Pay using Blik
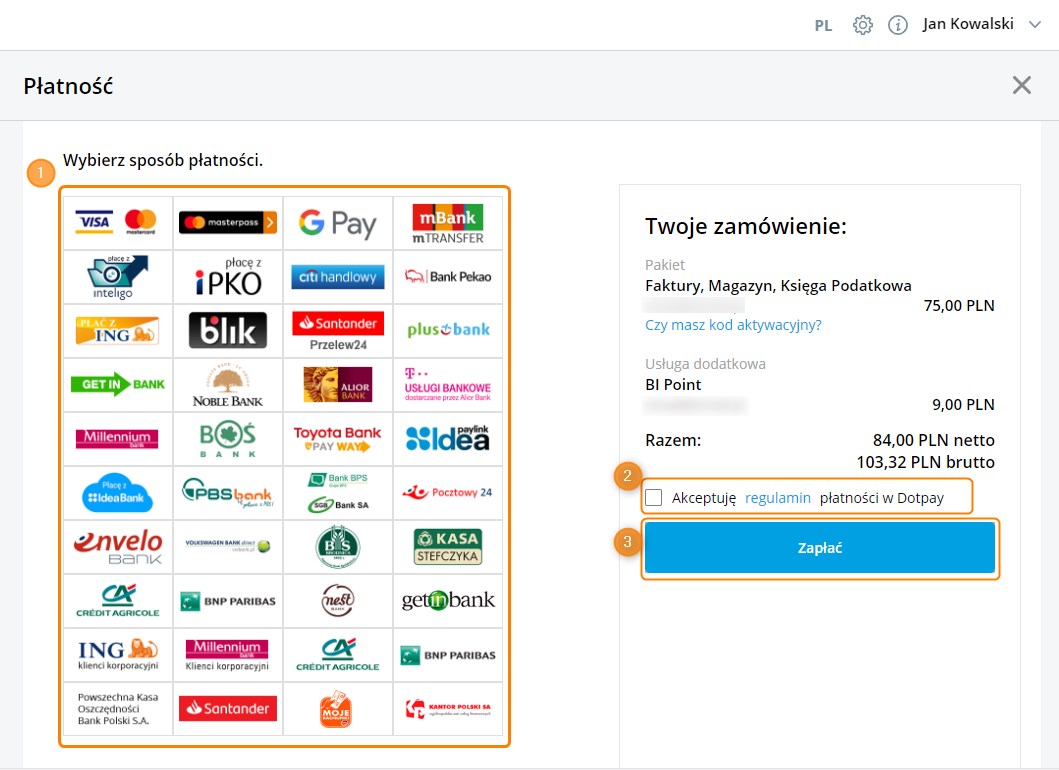Viewport: 1059px width, 770px height. 228,331
